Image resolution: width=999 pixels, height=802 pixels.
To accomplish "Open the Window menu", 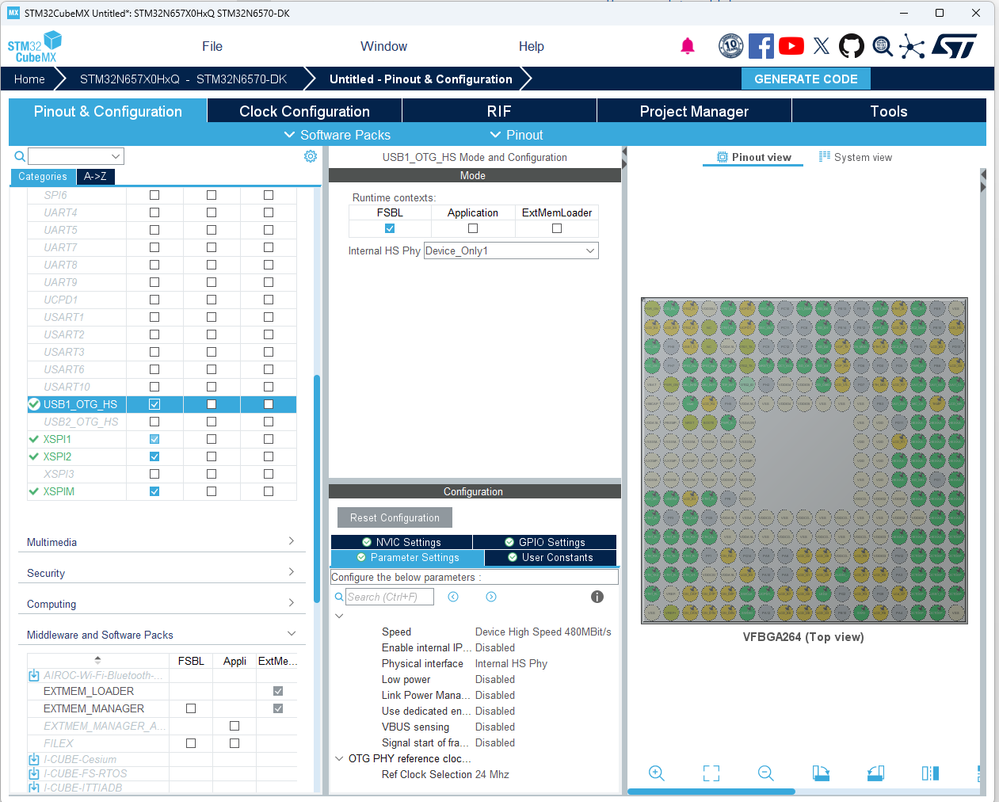I will point(384,47).
